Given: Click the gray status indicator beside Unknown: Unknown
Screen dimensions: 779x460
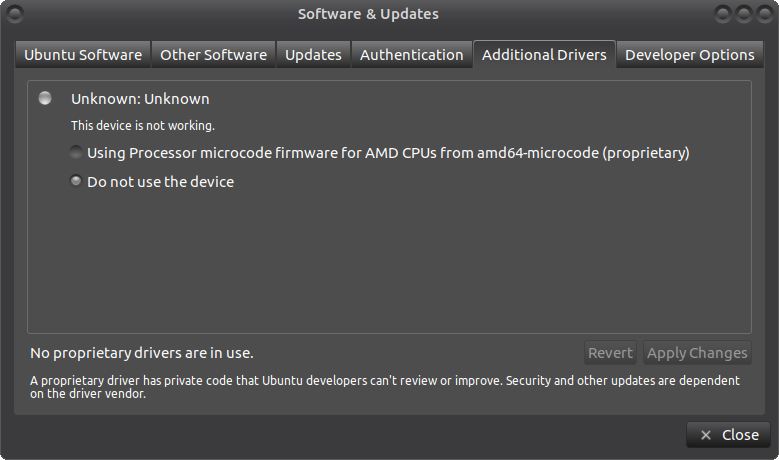Looking at the screenshot, I should pos(45,98).
